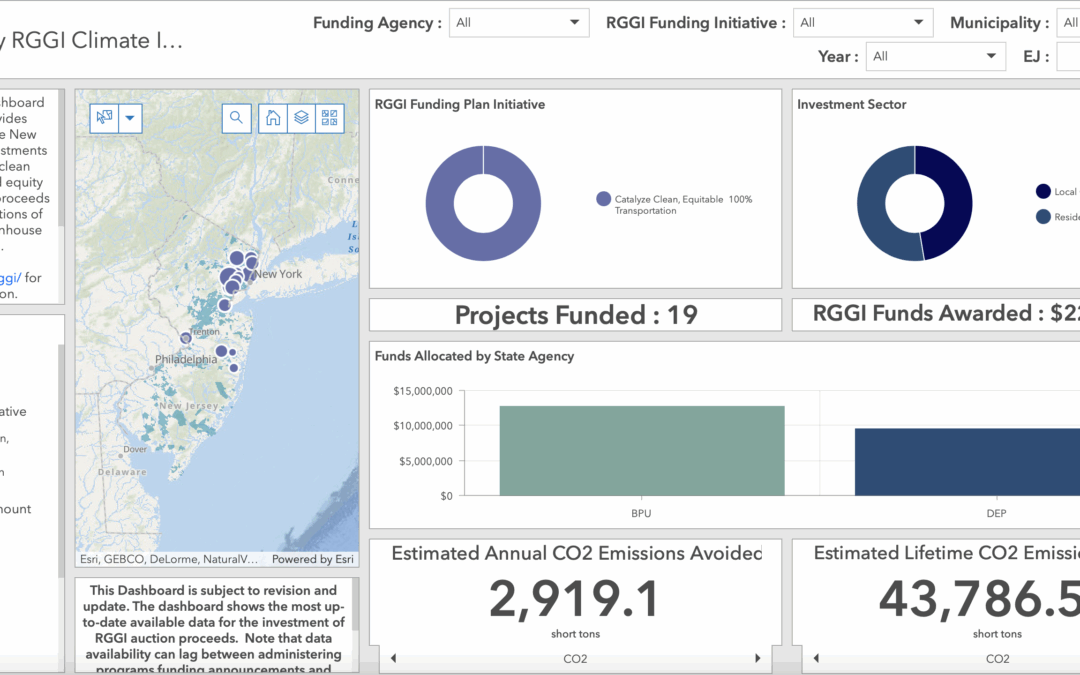Open the map search tool

(x=236, y=118)
